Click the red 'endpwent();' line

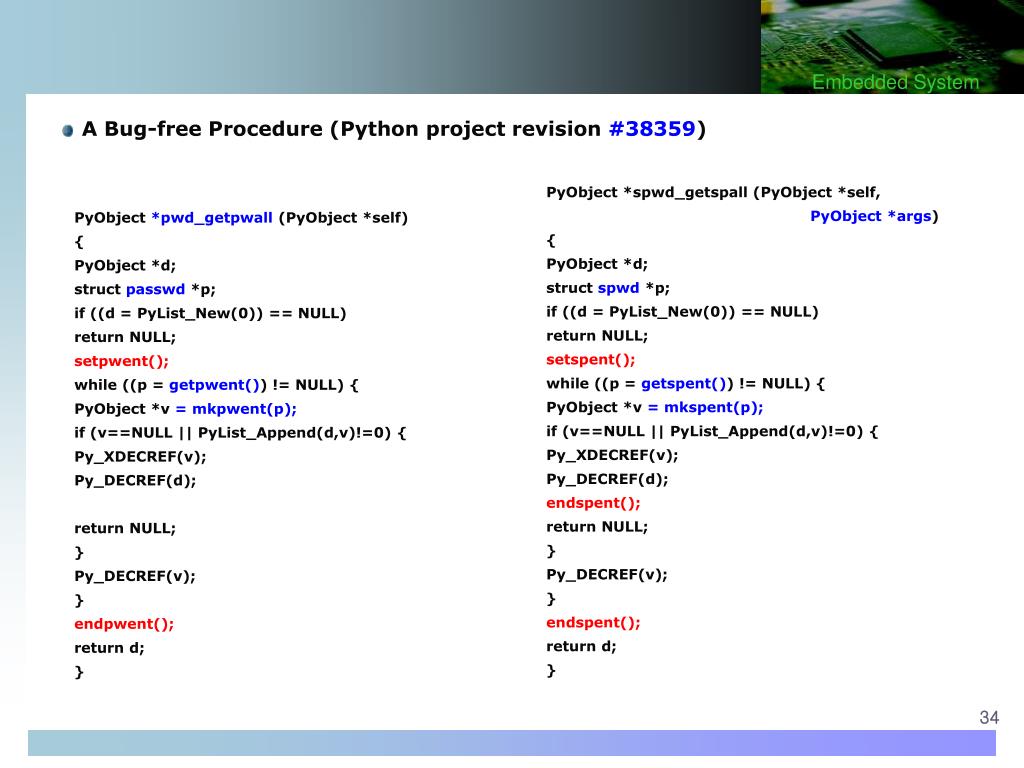[x=124, y=624]
